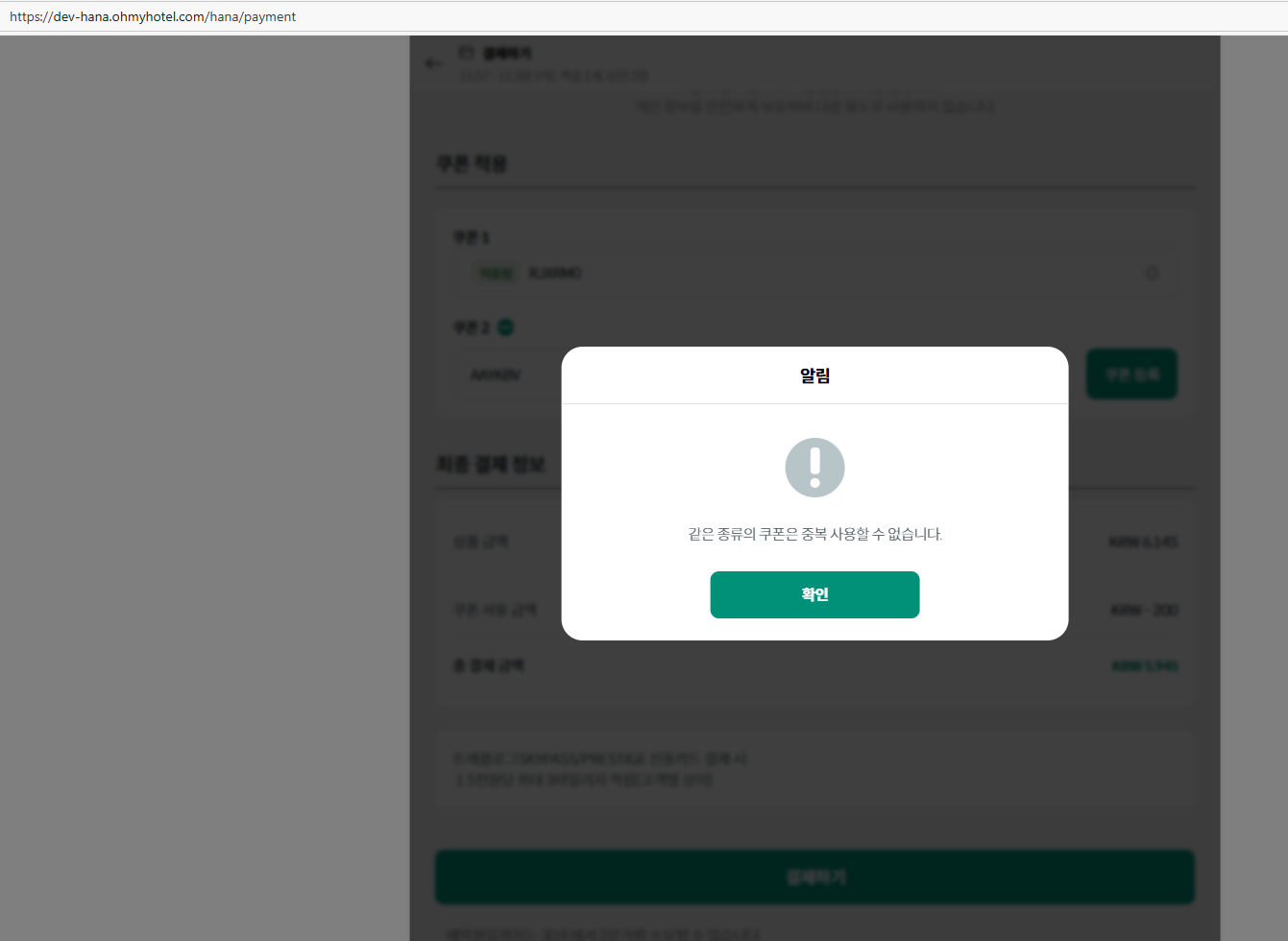Viewport: 1288px width, 941px height.
Task: Click the clock icon beside the page title
Action: point(466,52)
